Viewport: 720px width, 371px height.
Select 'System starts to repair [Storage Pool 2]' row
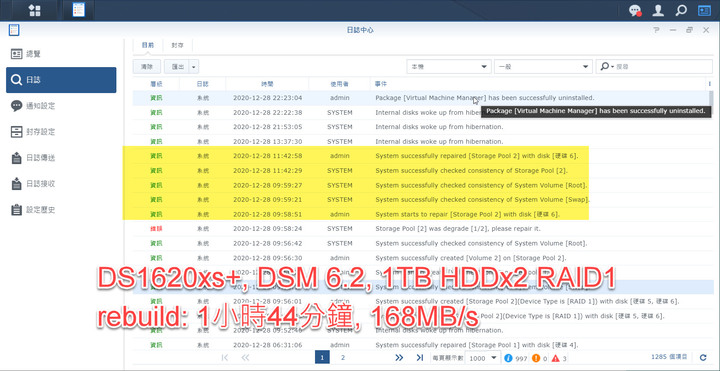(x=420, y=214)
